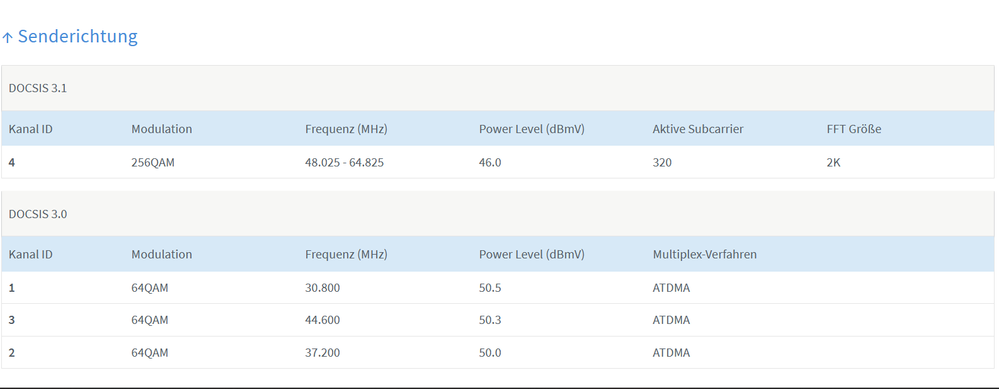Select frequency range 48.025 - 64.825
Image resolution: width=999 pixels, height=389 pixels.
tap(345, 162)
